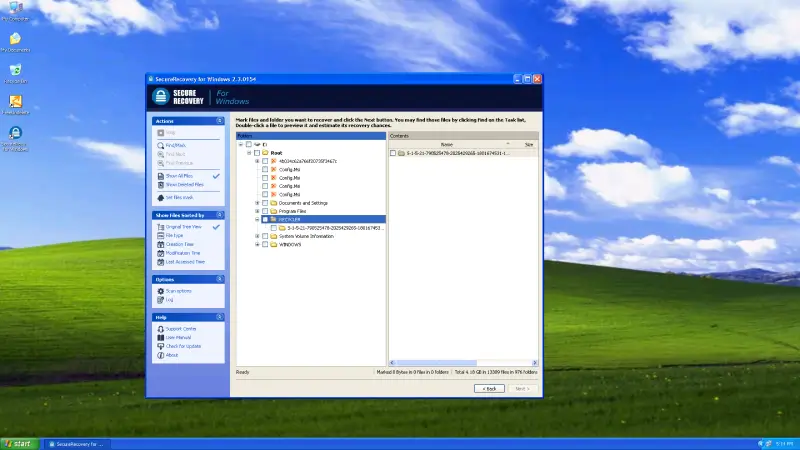Check the Program Files checkbox
The width and height of the screenshot is (800, 450).
[265, 211]
